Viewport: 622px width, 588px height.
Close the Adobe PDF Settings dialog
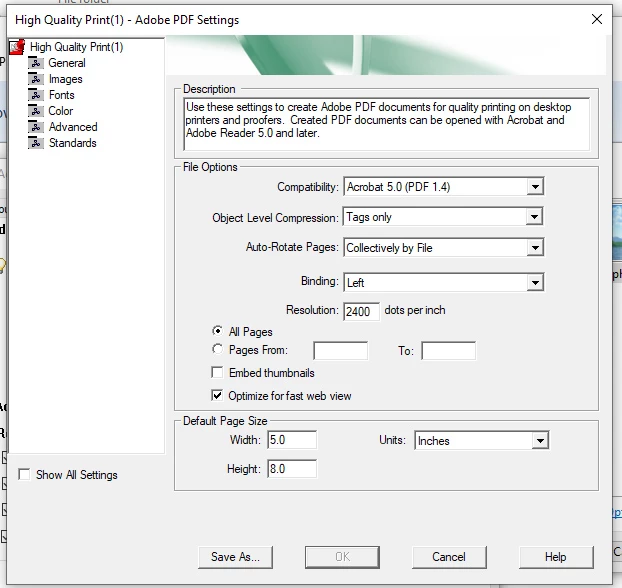[x=597, y=19]
